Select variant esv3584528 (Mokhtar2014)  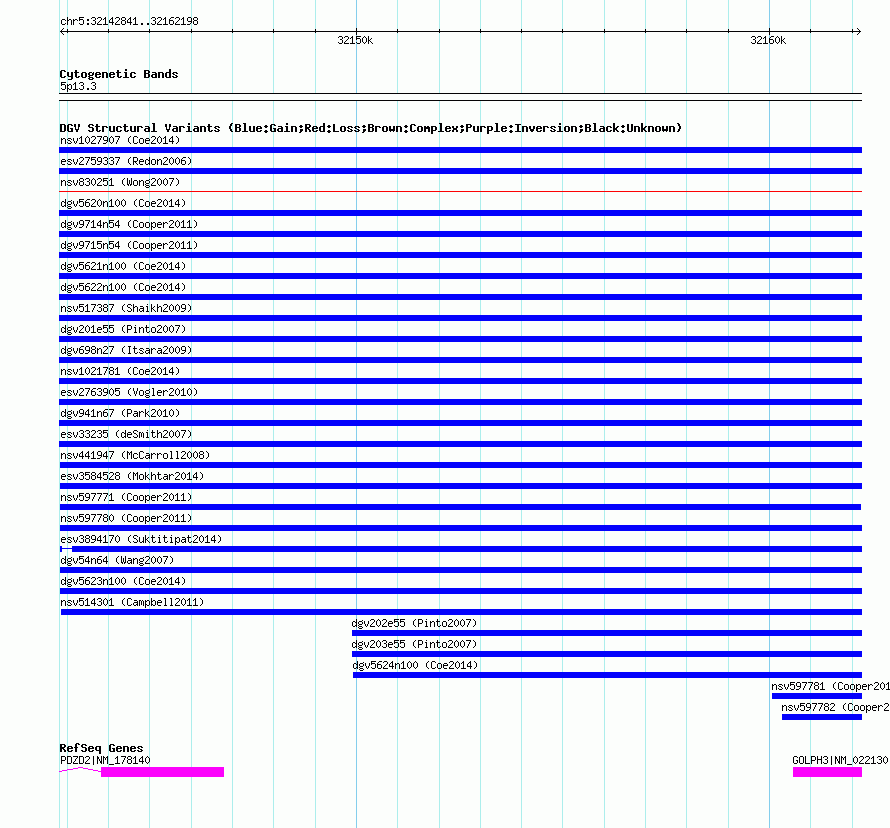tap(132, 476)
